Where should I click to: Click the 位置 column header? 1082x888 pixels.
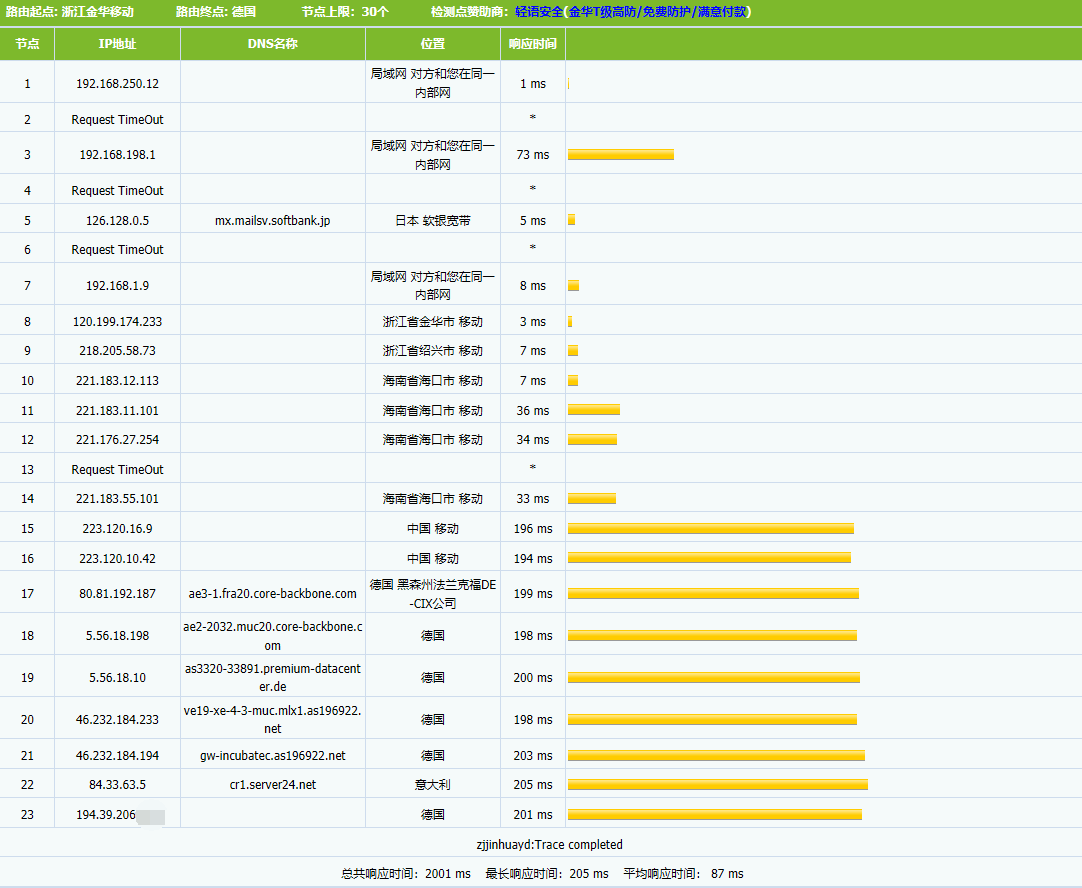432,44
